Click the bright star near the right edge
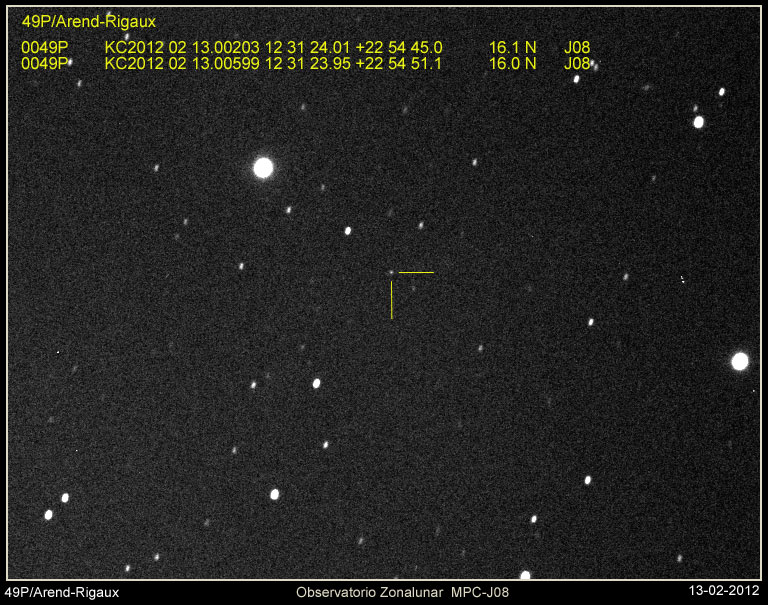 (739, 361)
